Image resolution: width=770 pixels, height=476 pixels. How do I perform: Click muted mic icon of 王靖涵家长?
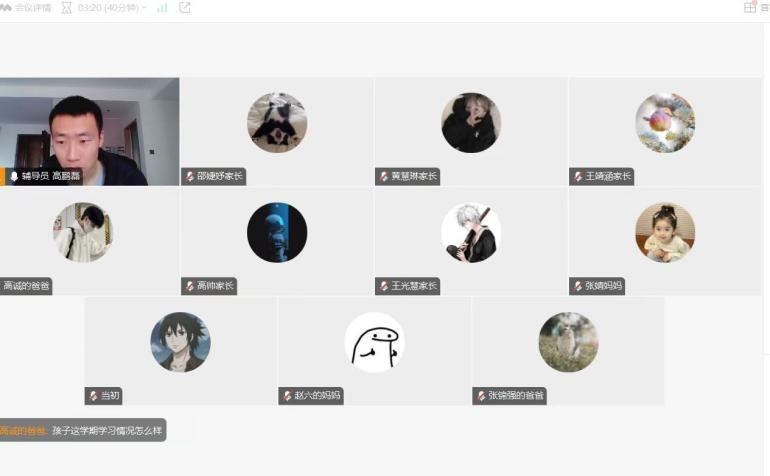coord(578,176)
